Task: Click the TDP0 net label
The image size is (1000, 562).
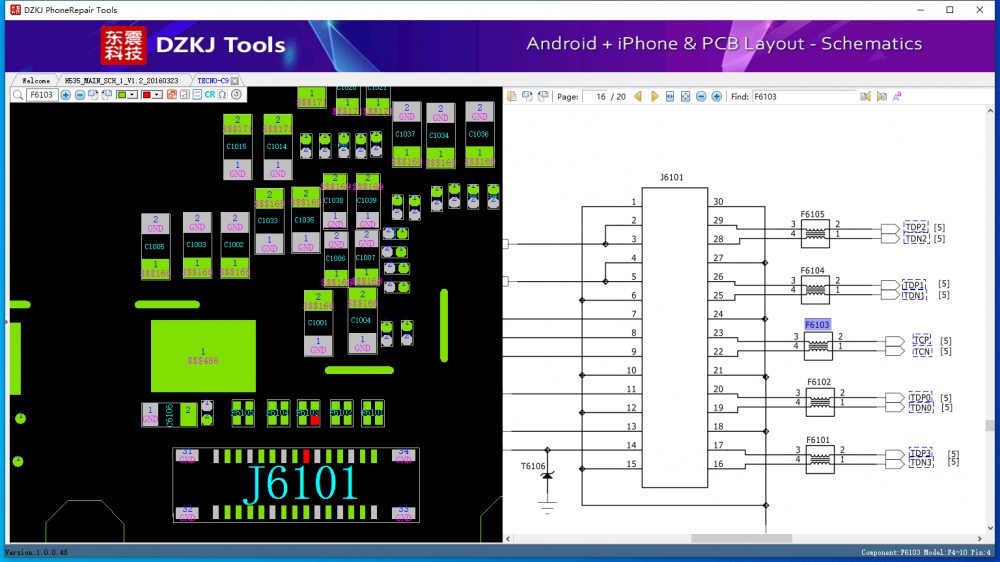Action: pos(920,397)
